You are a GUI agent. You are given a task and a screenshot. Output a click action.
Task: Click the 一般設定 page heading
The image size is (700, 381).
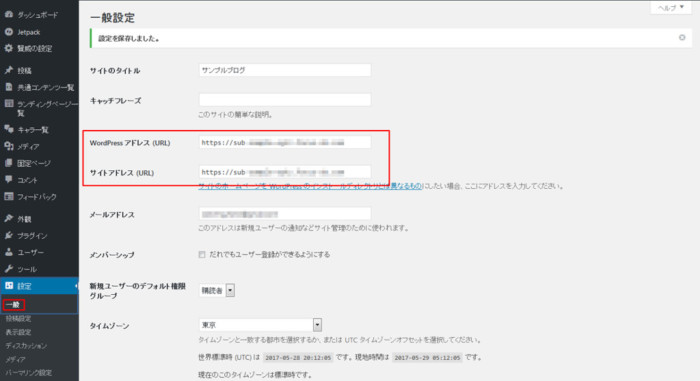112,18
